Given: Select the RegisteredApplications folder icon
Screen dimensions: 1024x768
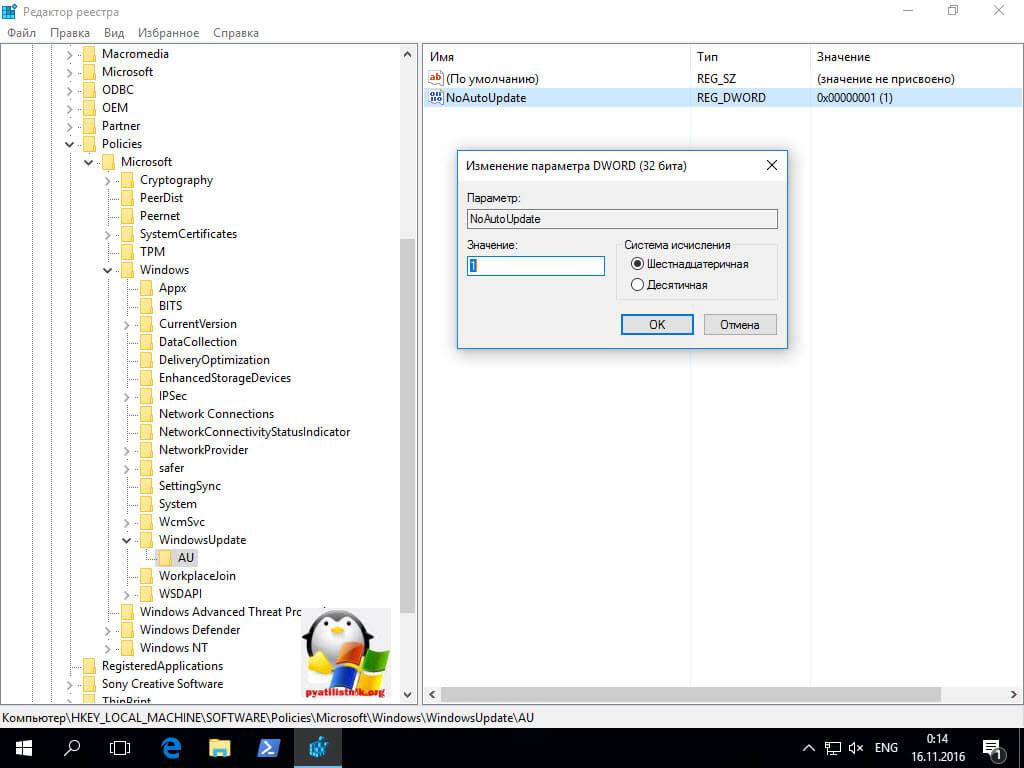Looking at the screenshot, I should tap(90, 665).
